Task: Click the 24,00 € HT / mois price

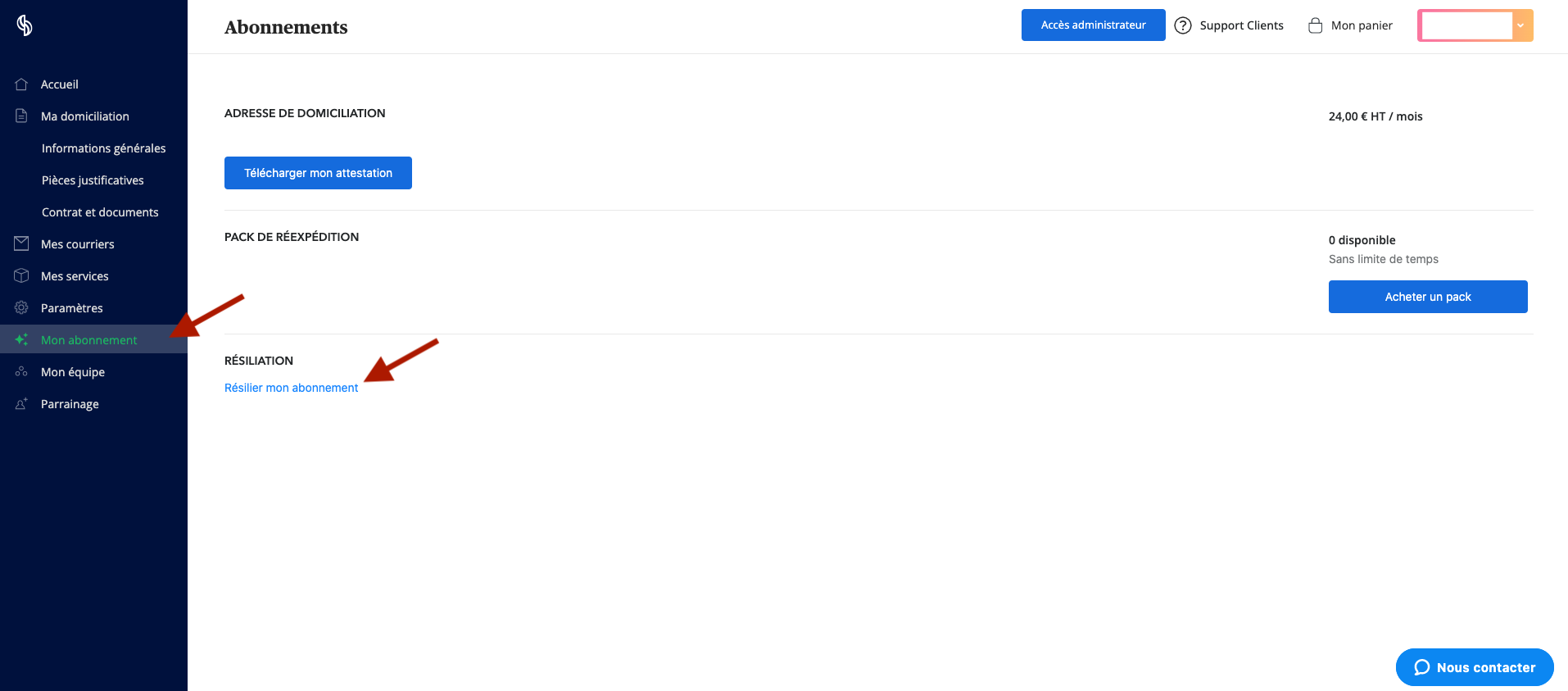Action: point(1375,116)
